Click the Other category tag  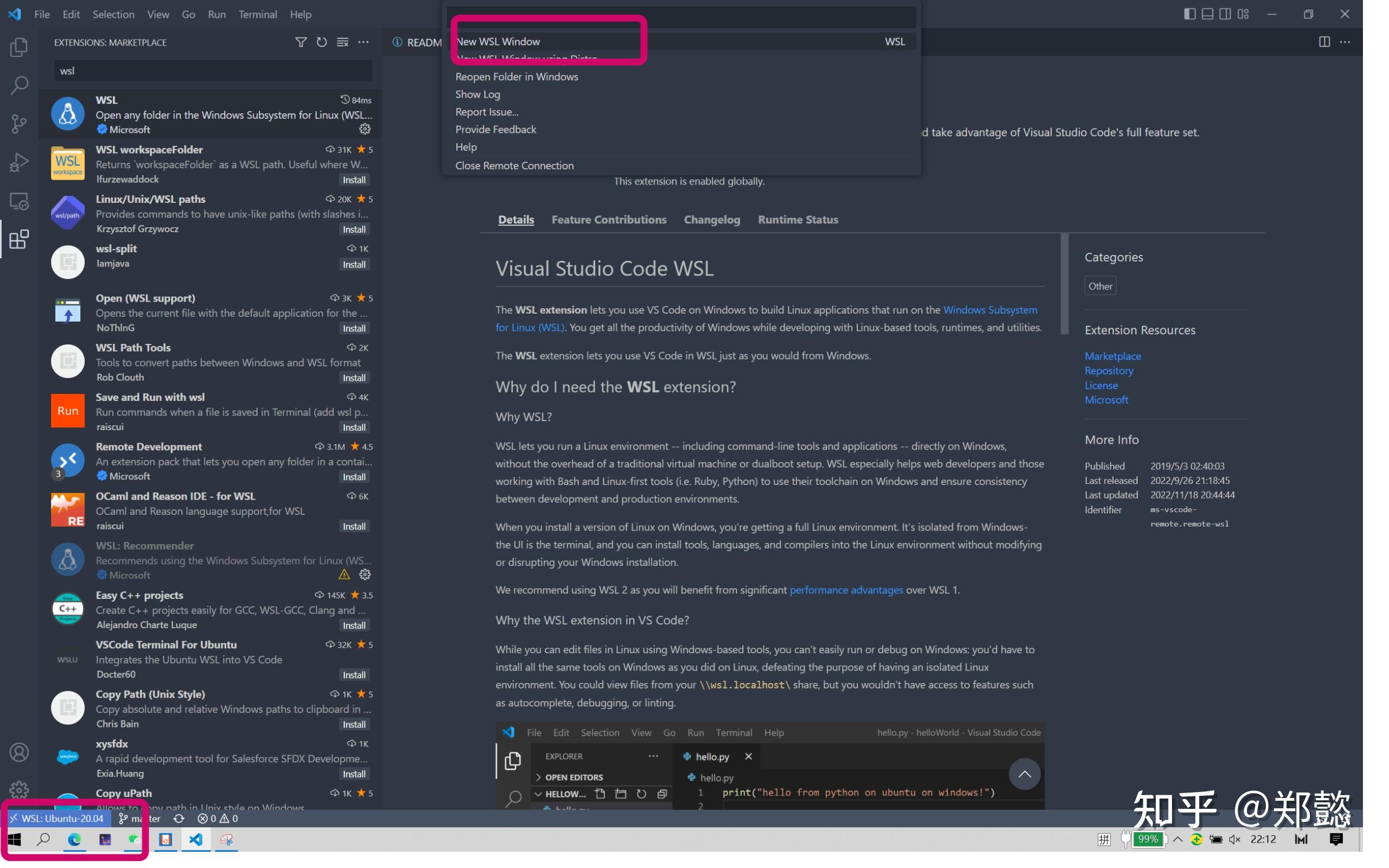click(1100, 286)
